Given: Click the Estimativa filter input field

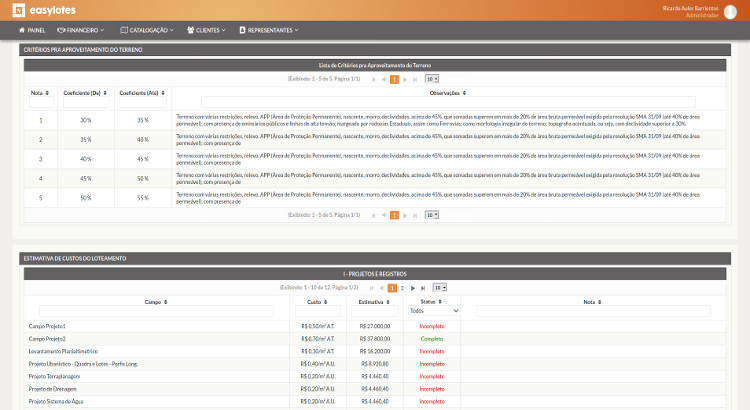Looking at the screenshot, I should (375, 311).
